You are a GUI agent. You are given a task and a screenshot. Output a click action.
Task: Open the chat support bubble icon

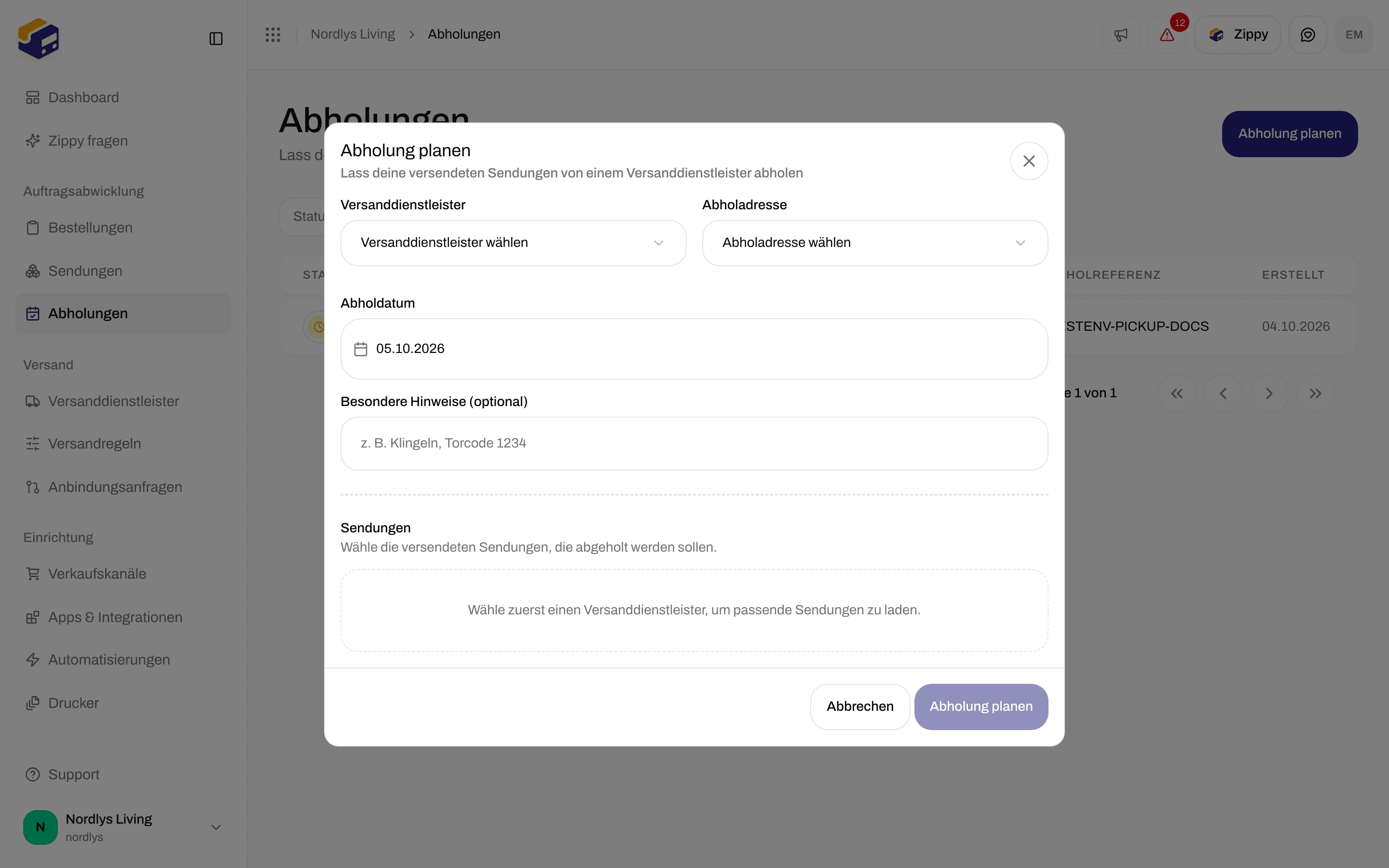click(1307, 34)
